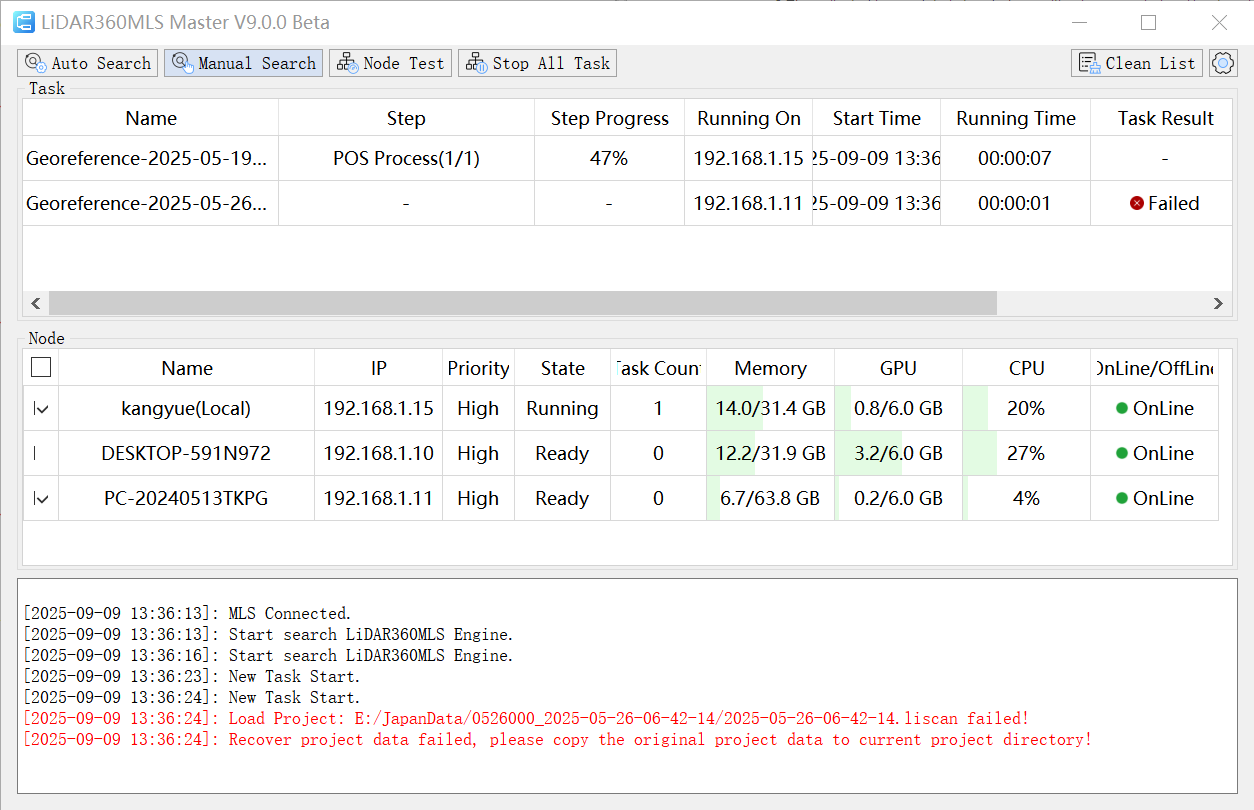Uncheck the kangyue(Local) node checkbox
1254x810 pixels.
point(41,408)
